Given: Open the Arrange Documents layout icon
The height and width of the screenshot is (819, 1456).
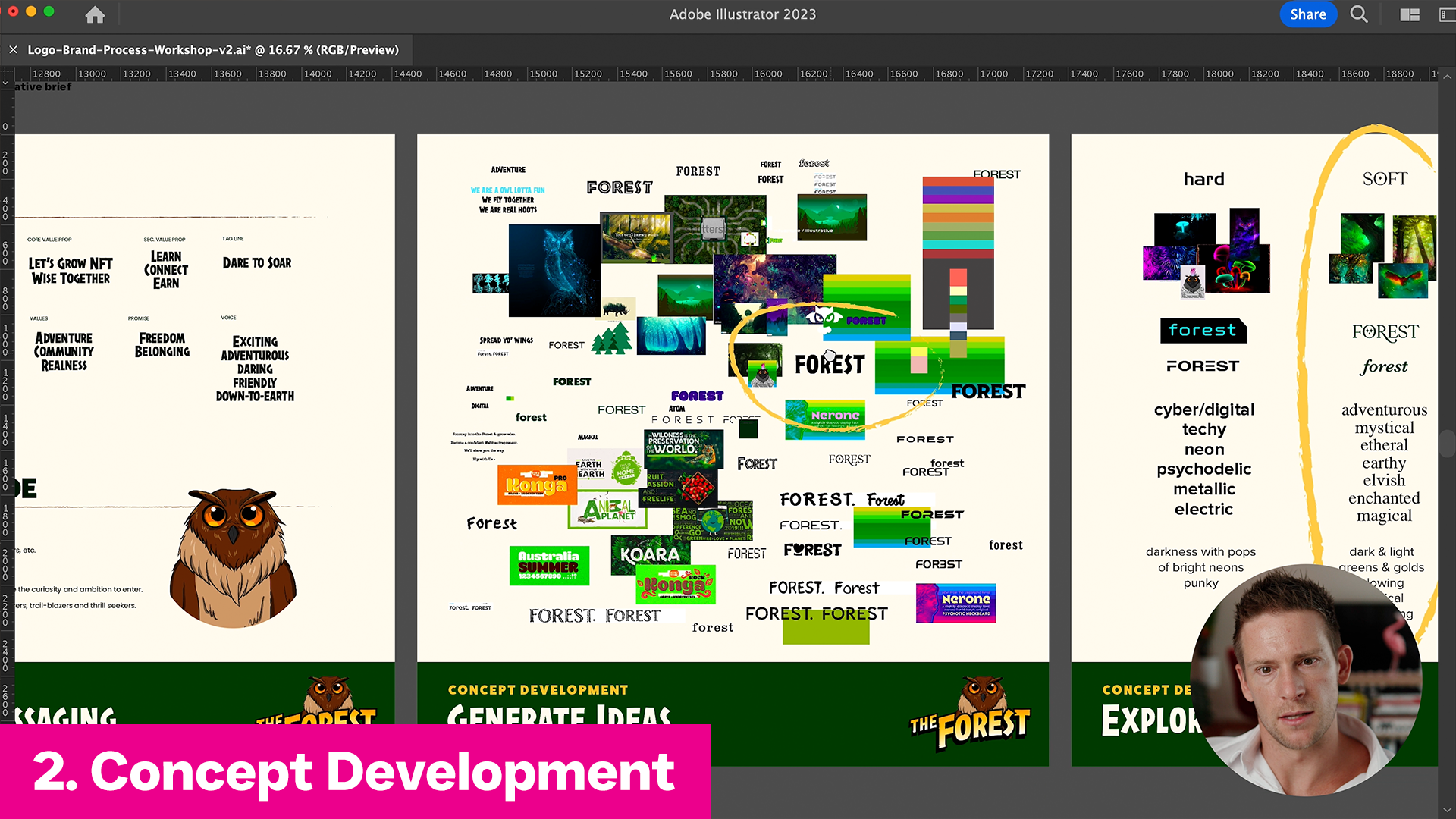Looking at the screenshot, I should click(x=1409, y=14).
